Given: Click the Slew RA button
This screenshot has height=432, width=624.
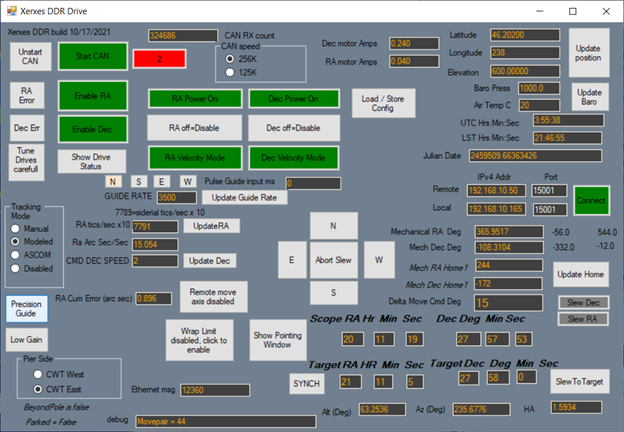Looking at the screenshot, I should 583,319.
